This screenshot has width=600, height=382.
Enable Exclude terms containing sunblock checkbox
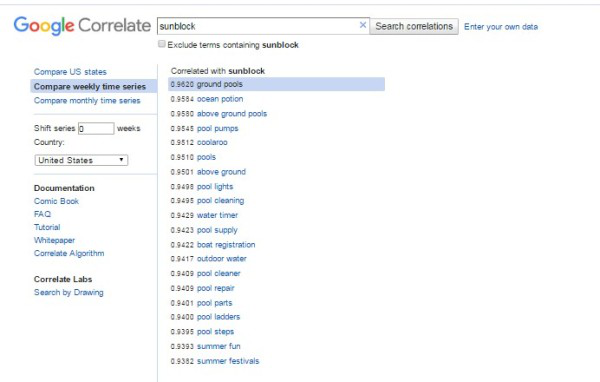162,44
